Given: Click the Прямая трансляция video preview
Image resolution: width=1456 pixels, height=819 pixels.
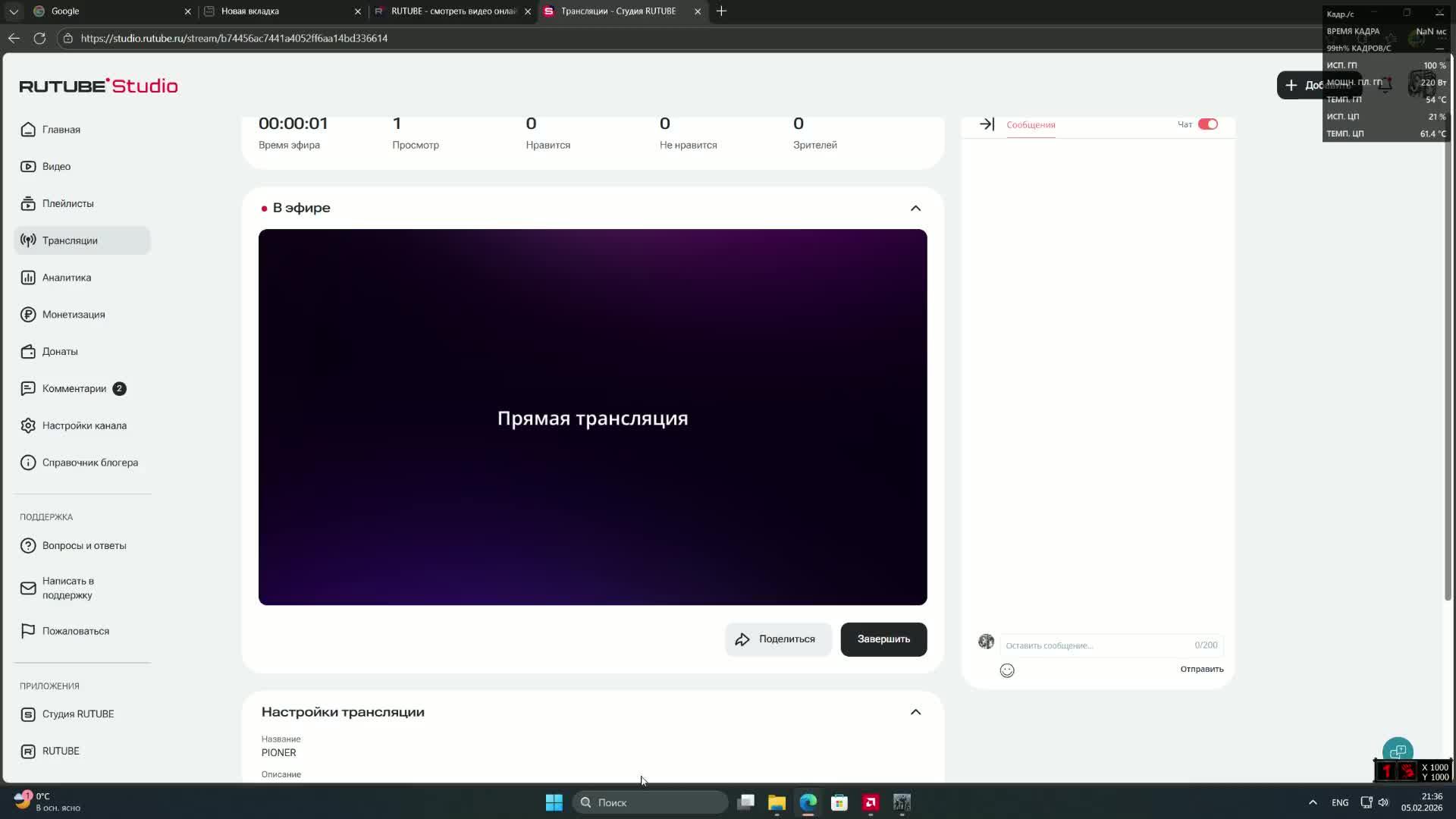Looking at the screenshot, I should [x=592, y=417].
